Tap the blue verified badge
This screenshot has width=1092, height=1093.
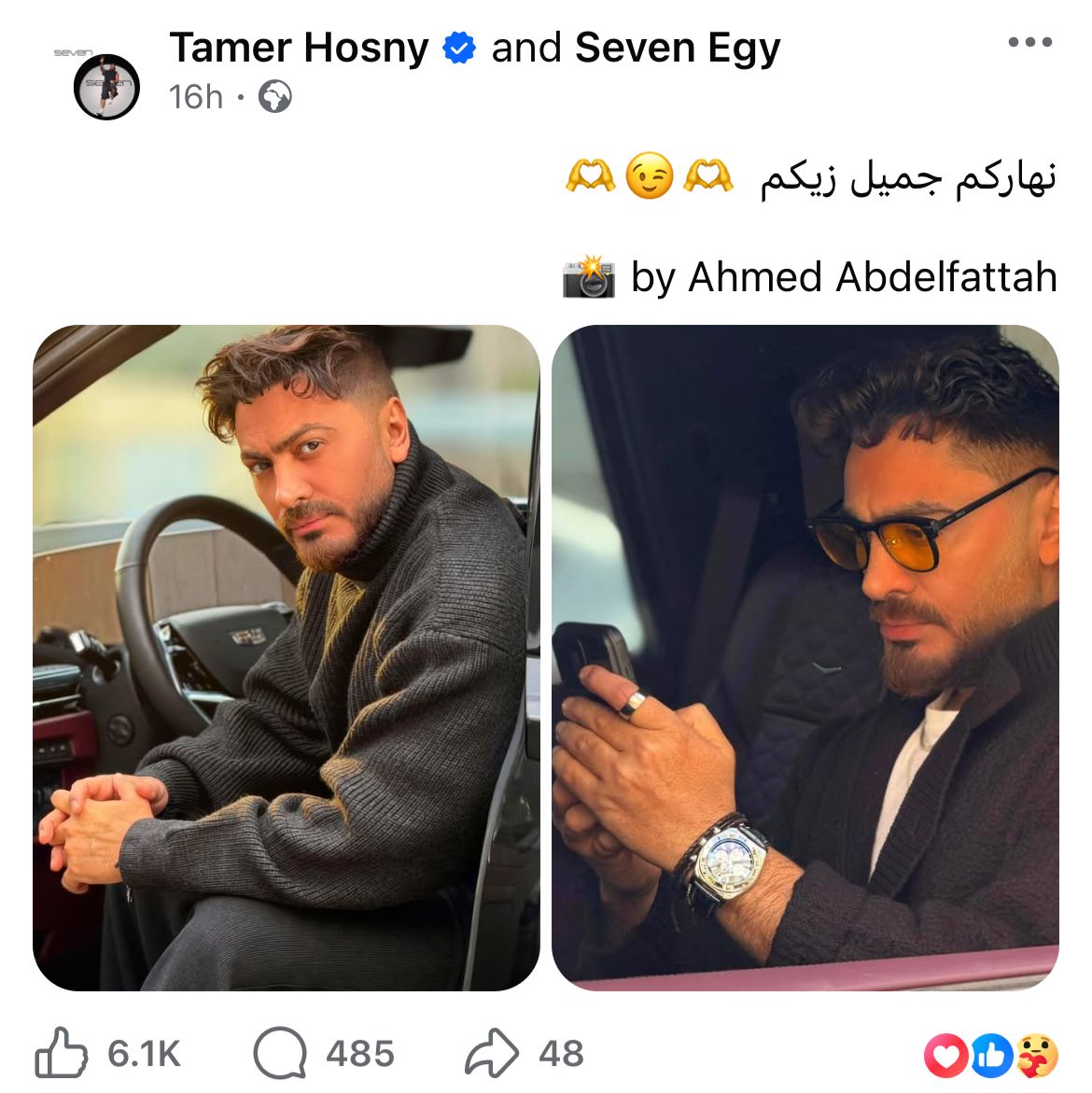[459, 48]
